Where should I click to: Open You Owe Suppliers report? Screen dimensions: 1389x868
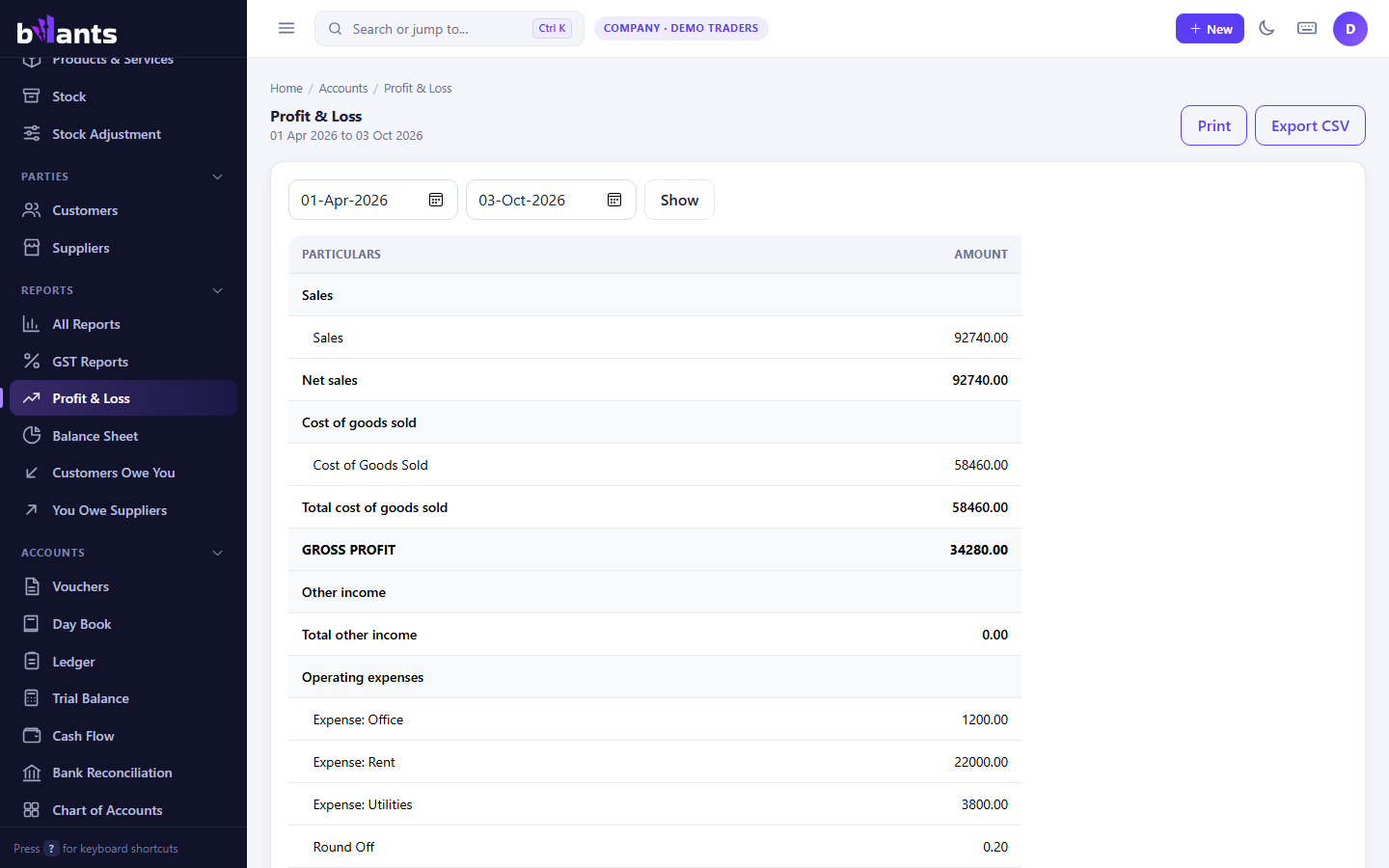(123, 510)
